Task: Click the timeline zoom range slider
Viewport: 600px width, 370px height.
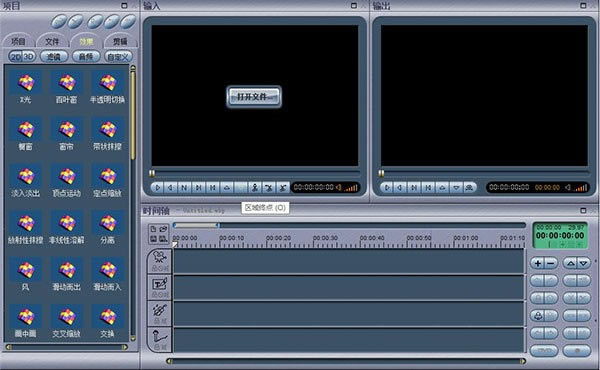Action: point(196,225)
